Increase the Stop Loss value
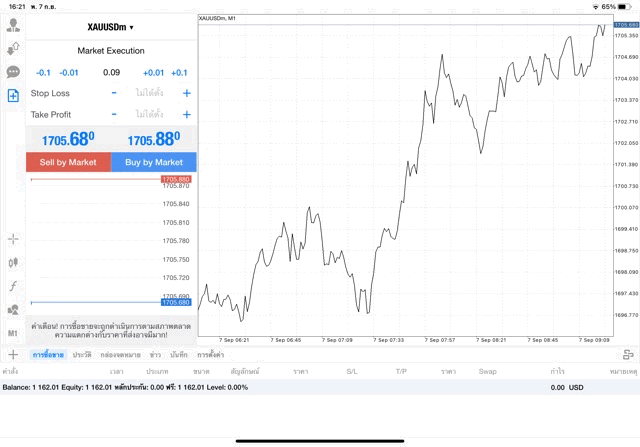640x447 pixels. 186,93
